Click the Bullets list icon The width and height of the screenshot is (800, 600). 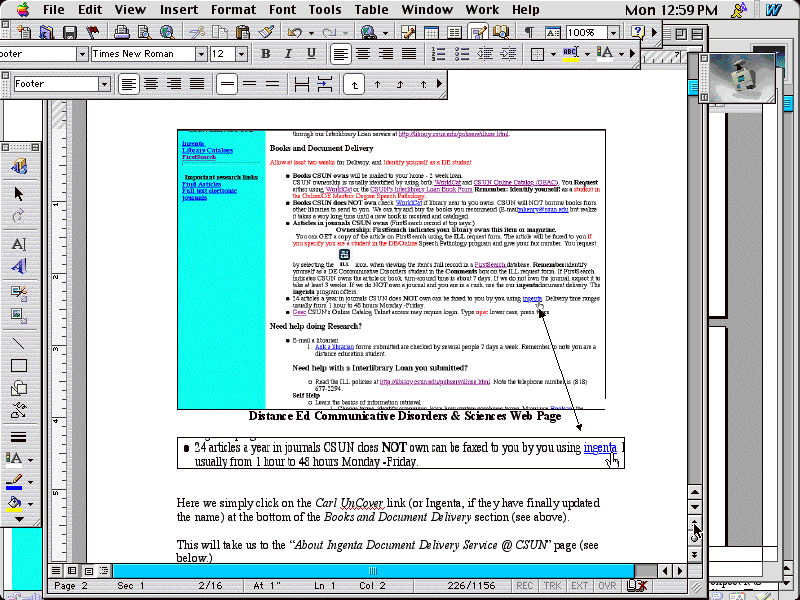coord(462,54)
